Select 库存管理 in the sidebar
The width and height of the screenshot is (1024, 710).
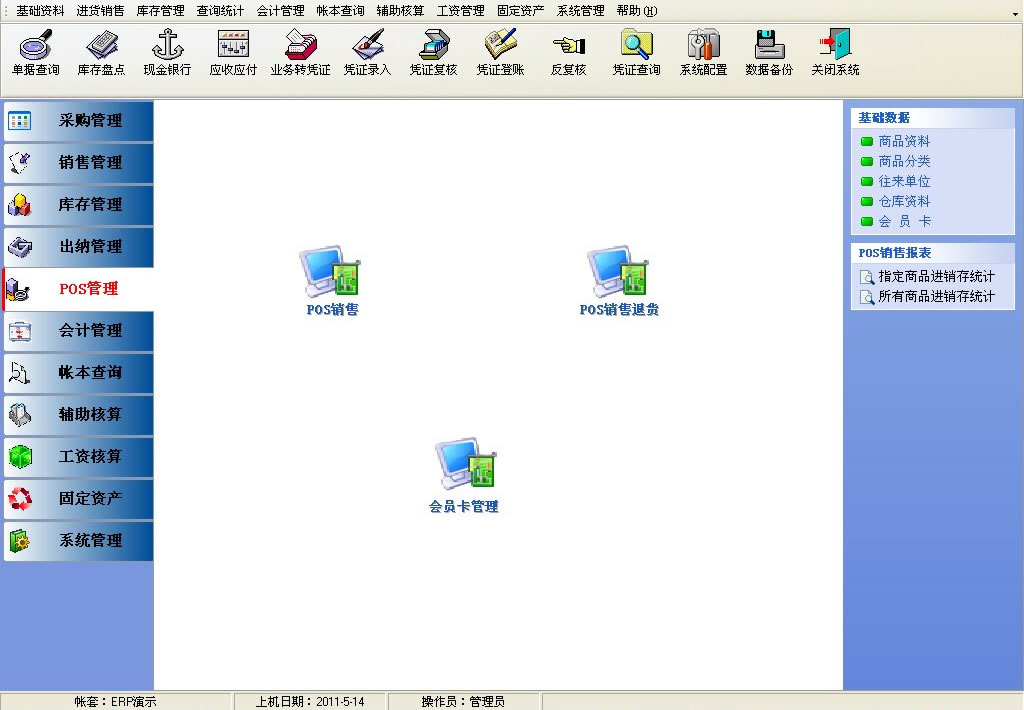click(x=79, y=205)
